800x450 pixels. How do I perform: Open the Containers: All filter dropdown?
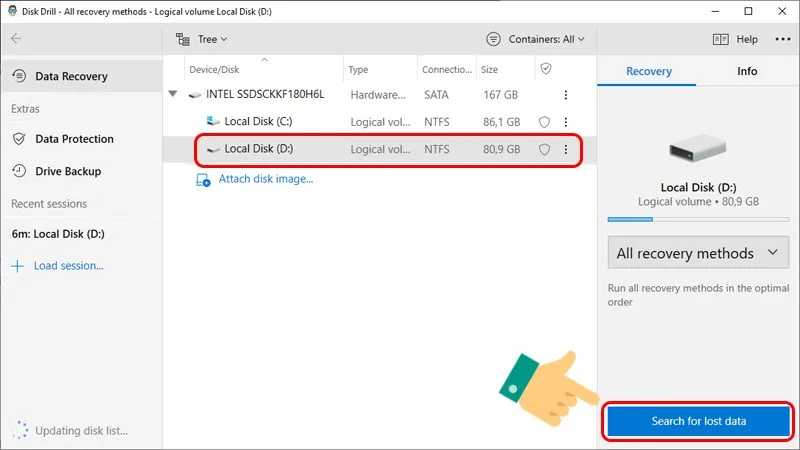point(535,39)
